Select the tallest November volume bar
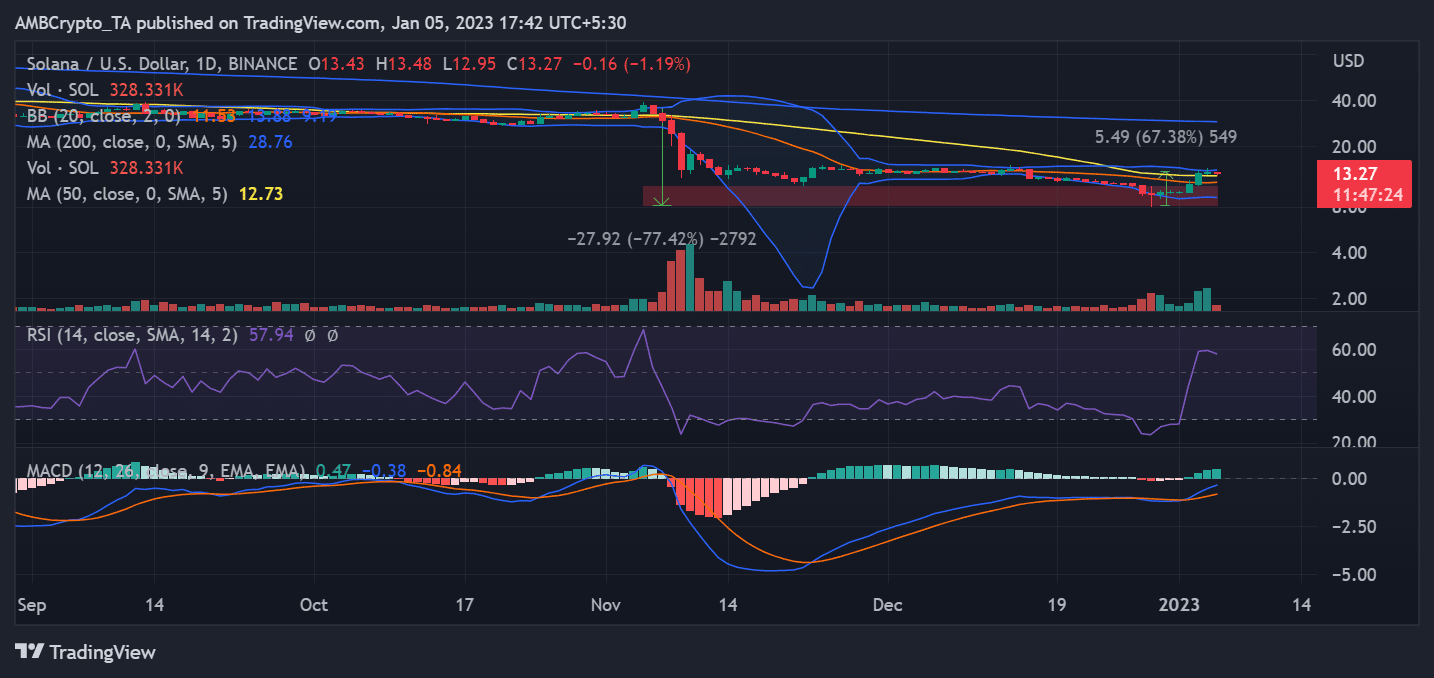Viewport: 1434px width, 678px height. pyautogui.click(x=690, y=277)
